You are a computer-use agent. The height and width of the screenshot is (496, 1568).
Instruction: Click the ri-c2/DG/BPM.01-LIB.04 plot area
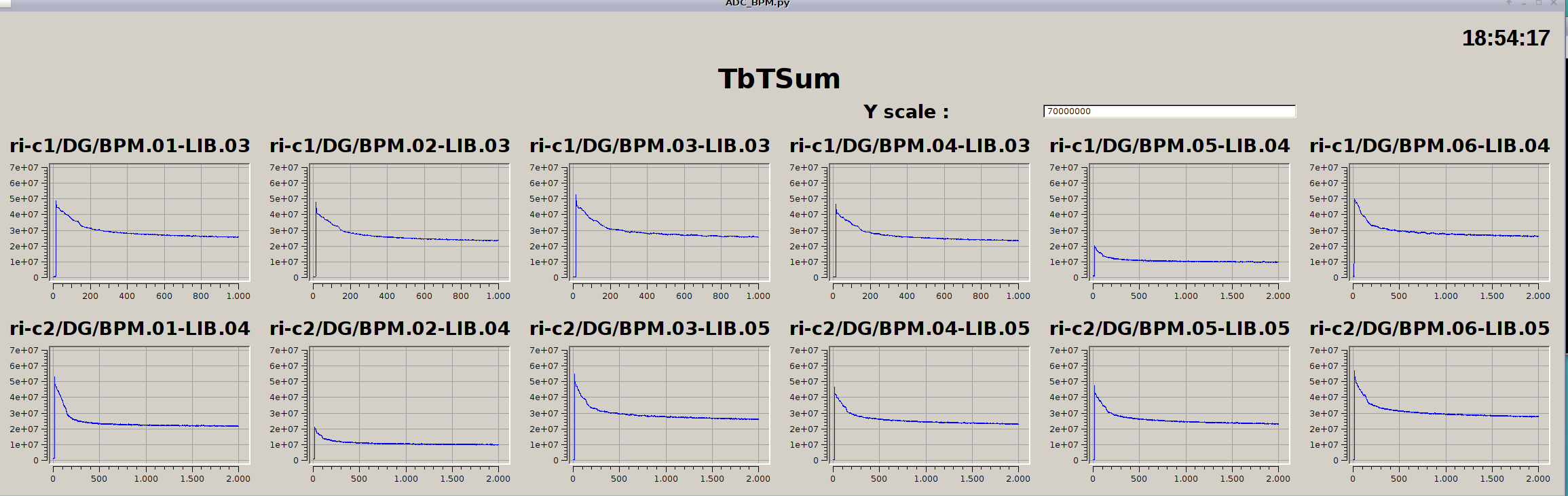[x=150, y=405]
